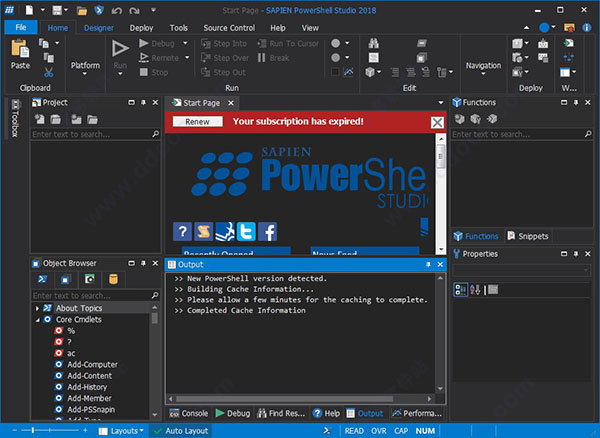Click the Twitter icon on Start Page
Screen dimensions: 600x438
246,231
